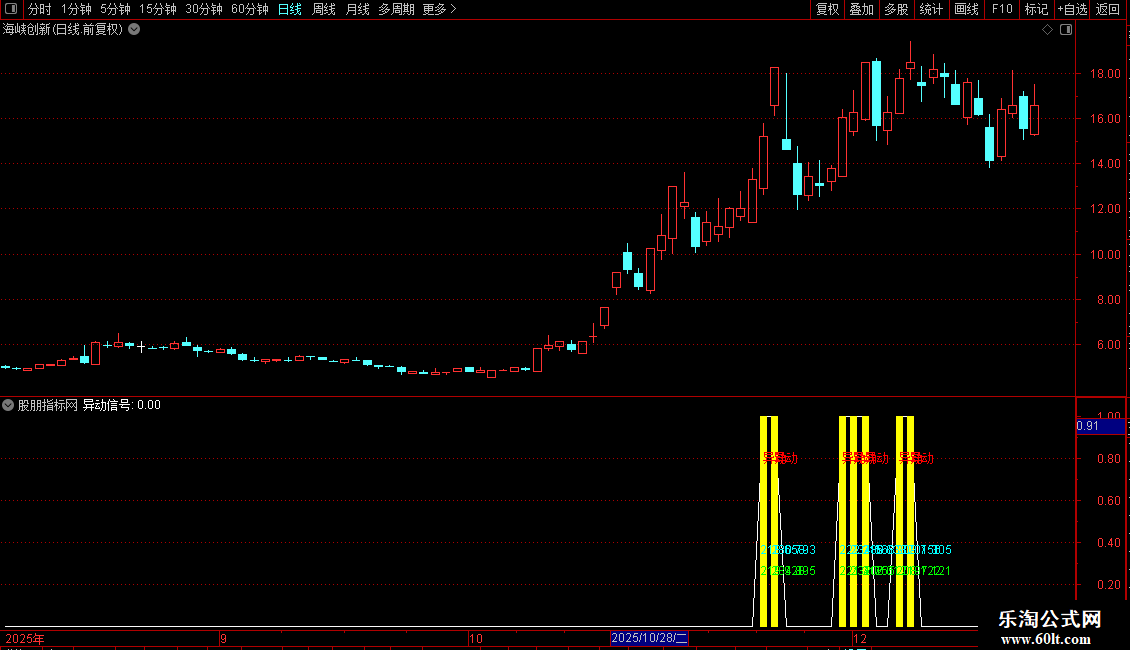This screenshot has height=650, width=1130.
Task: Select the 60分钟 period tab
Action: pos(250,9)
